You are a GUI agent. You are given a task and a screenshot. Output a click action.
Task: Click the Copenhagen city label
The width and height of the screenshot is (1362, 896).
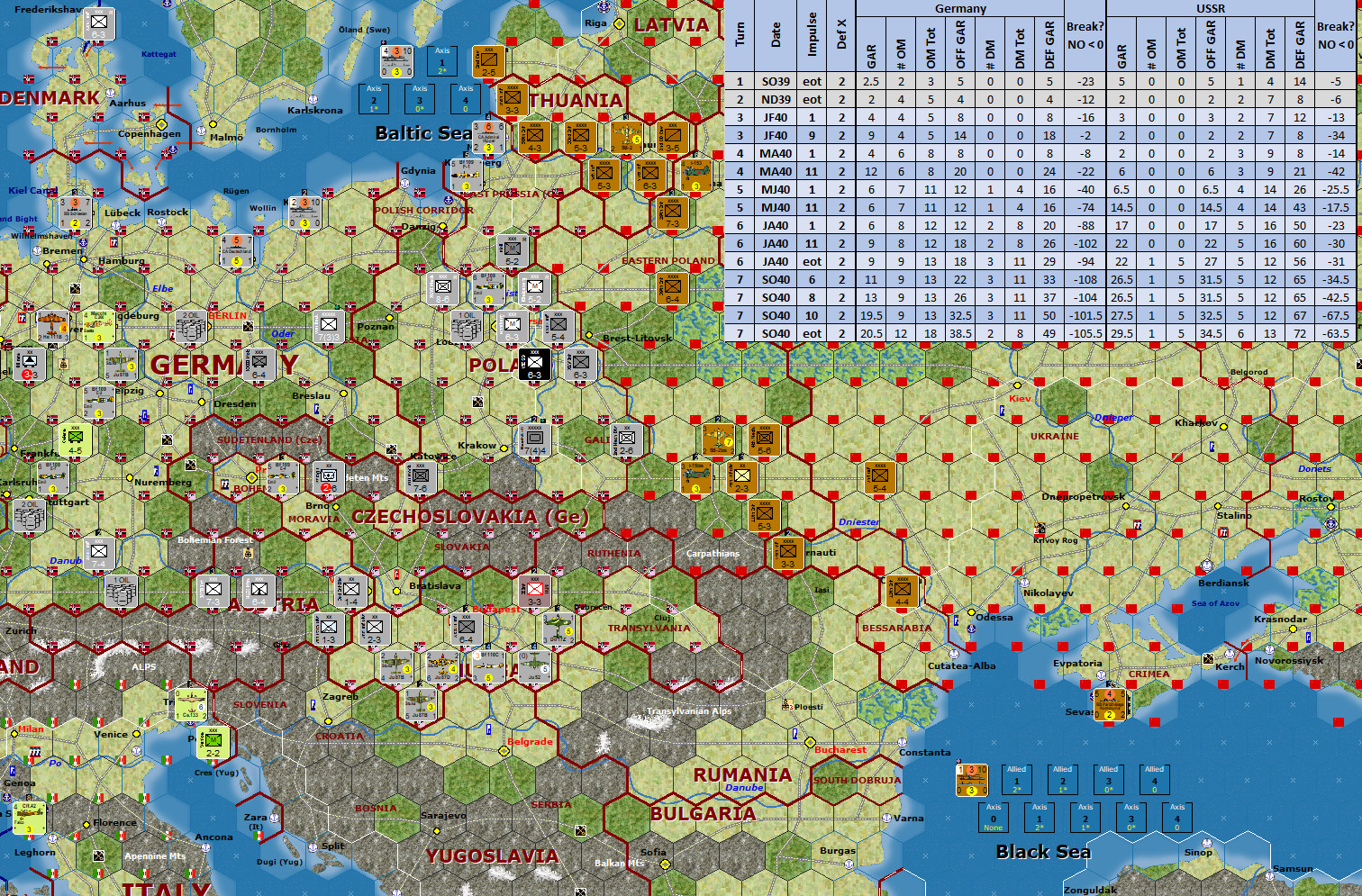[150, 133]
